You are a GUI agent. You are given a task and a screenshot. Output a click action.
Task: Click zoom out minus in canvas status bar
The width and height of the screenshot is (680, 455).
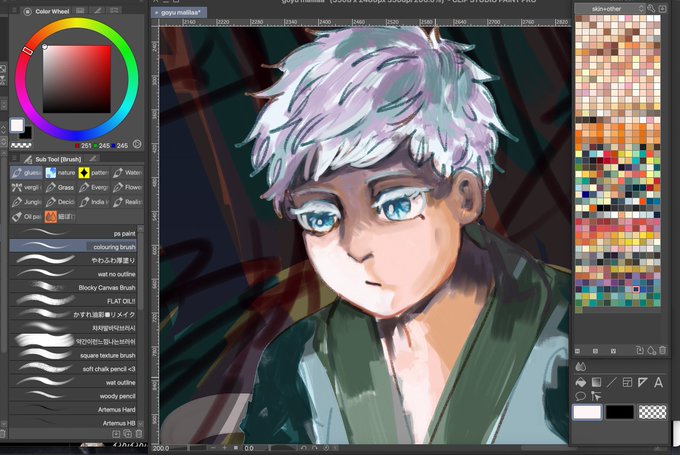pos(213,448)
